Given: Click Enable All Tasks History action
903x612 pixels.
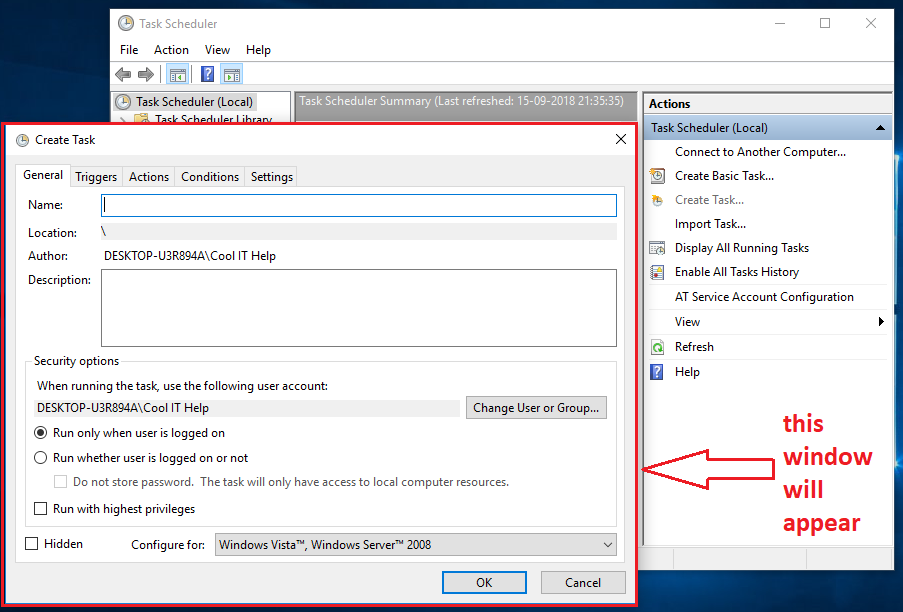Looking at the screenshot, I should click(x=737, y=272).
